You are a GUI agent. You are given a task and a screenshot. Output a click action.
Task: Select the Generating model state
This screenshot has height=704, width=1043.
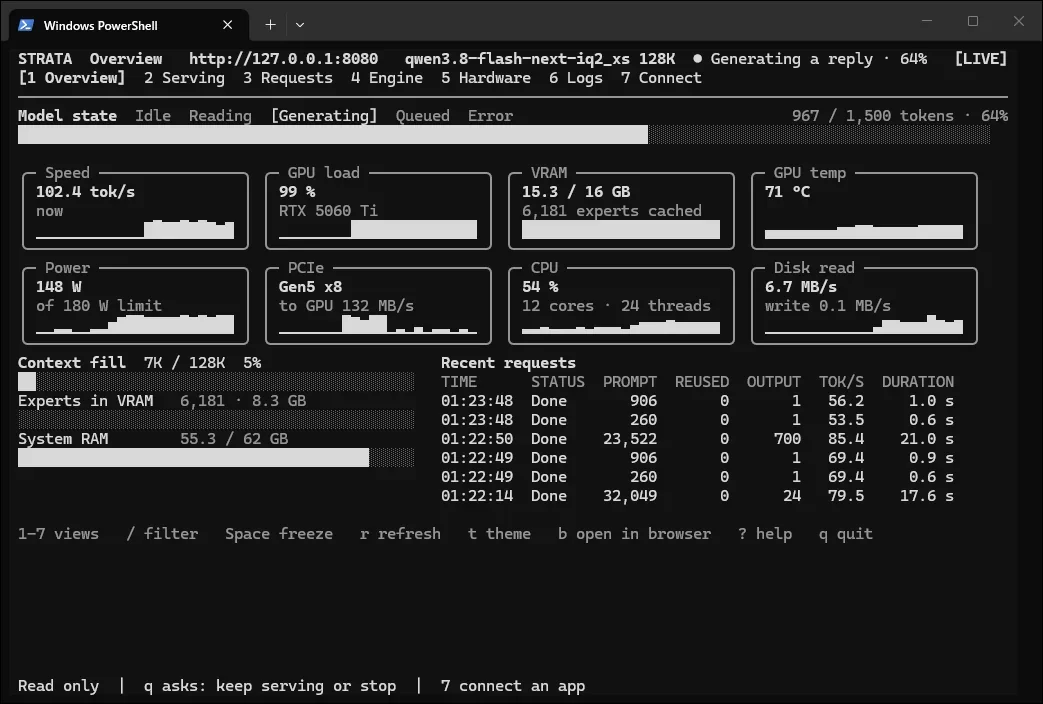coord(324,116)
